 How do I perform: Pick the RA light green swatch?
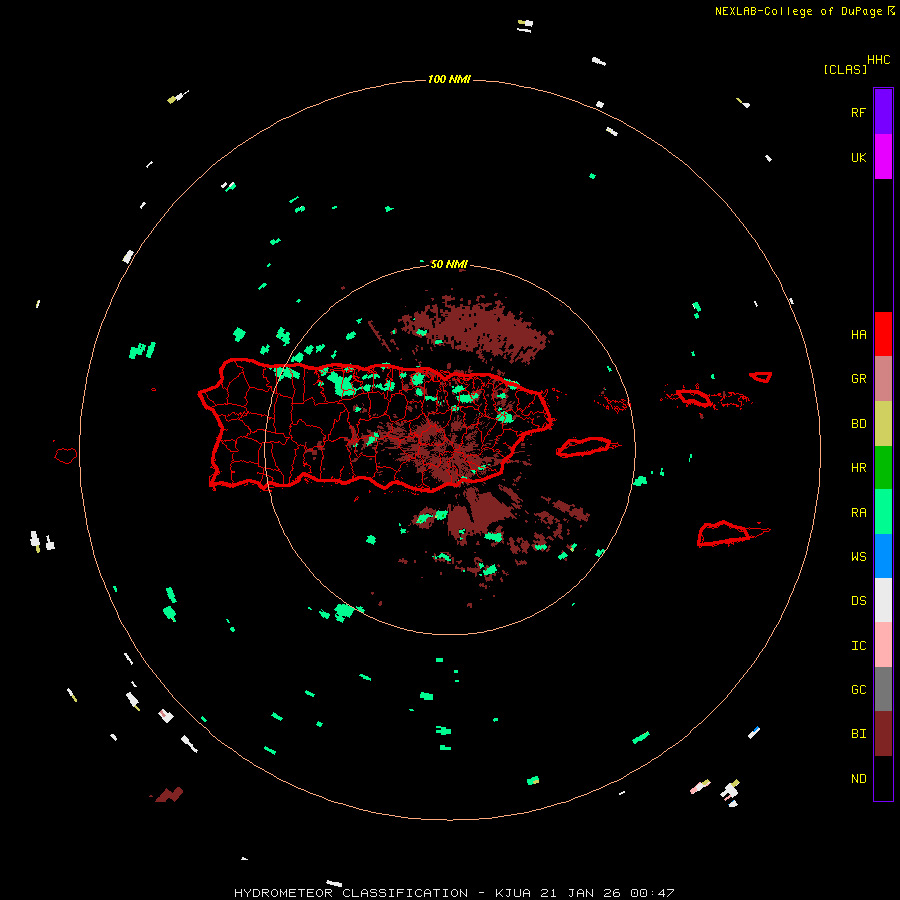point(883,512)
